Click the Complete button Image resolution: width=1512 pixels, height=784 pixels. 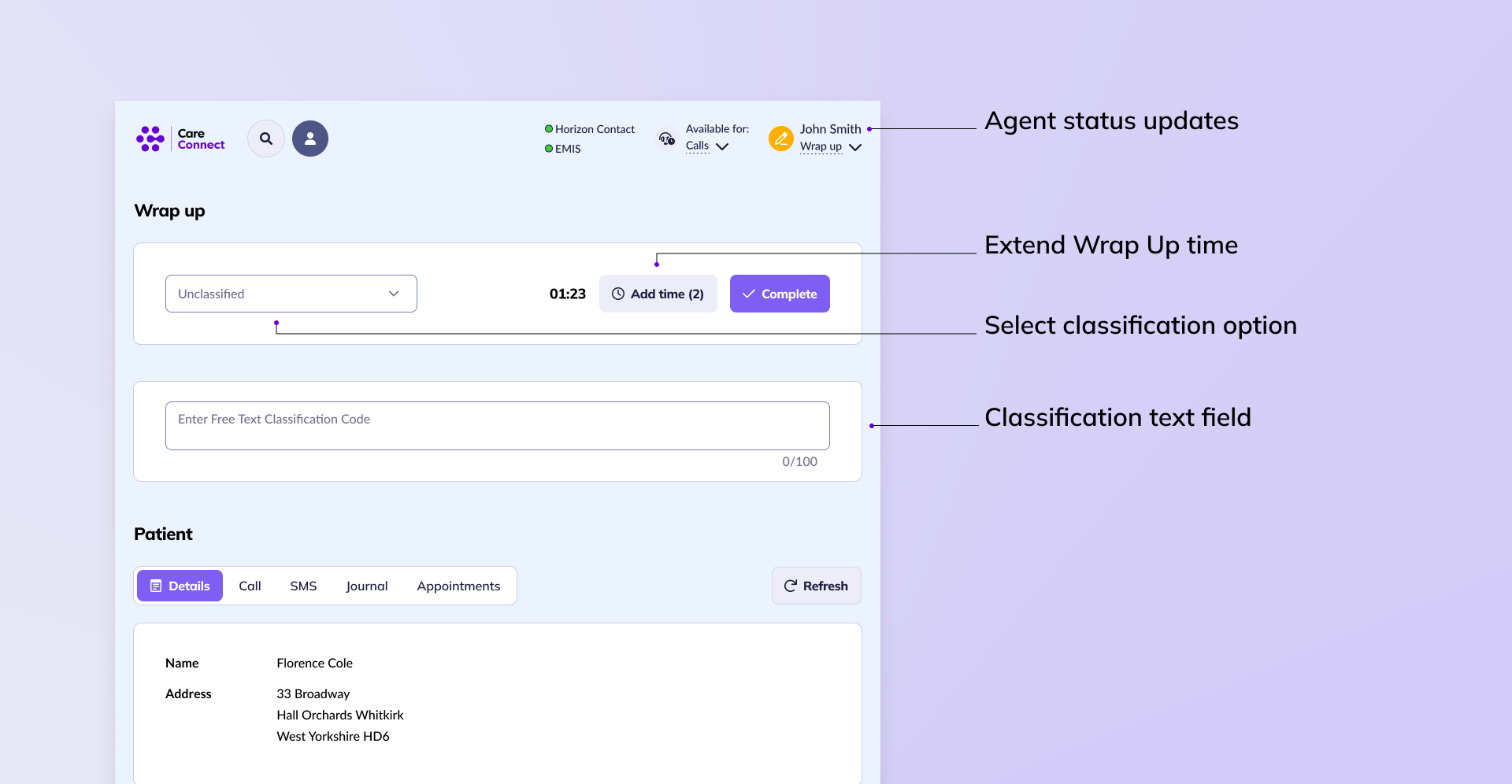click(780, 294)
